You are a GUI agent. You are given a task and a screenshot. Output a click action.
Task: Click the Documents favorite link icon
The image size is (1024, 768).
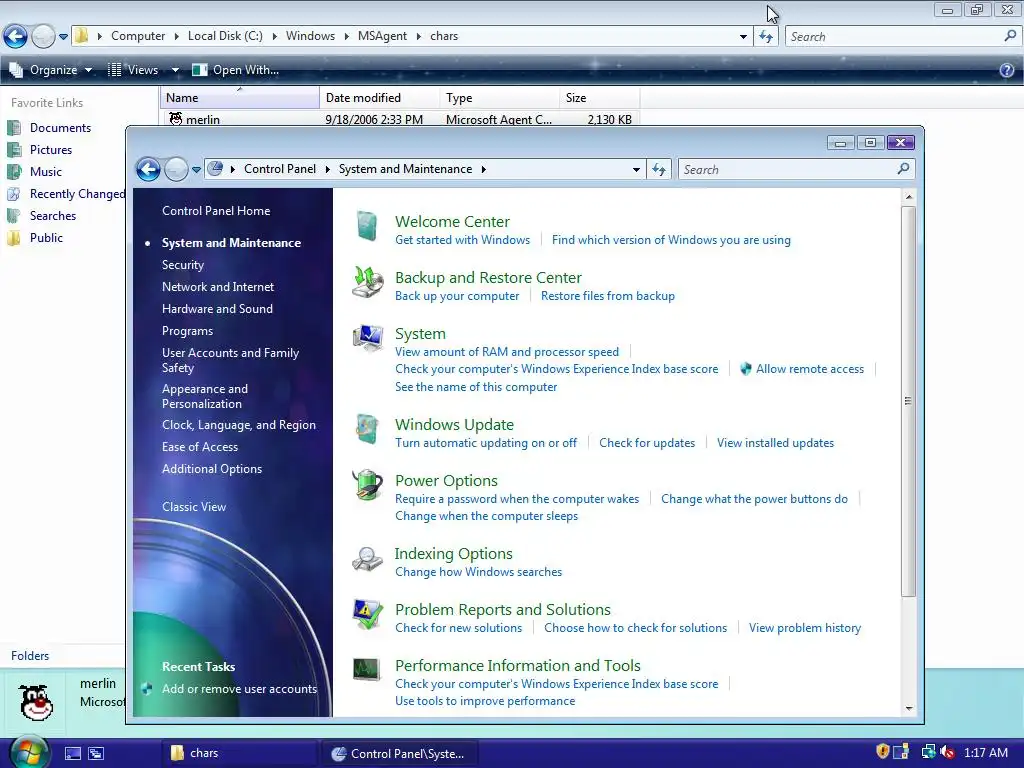pos(14,128)
